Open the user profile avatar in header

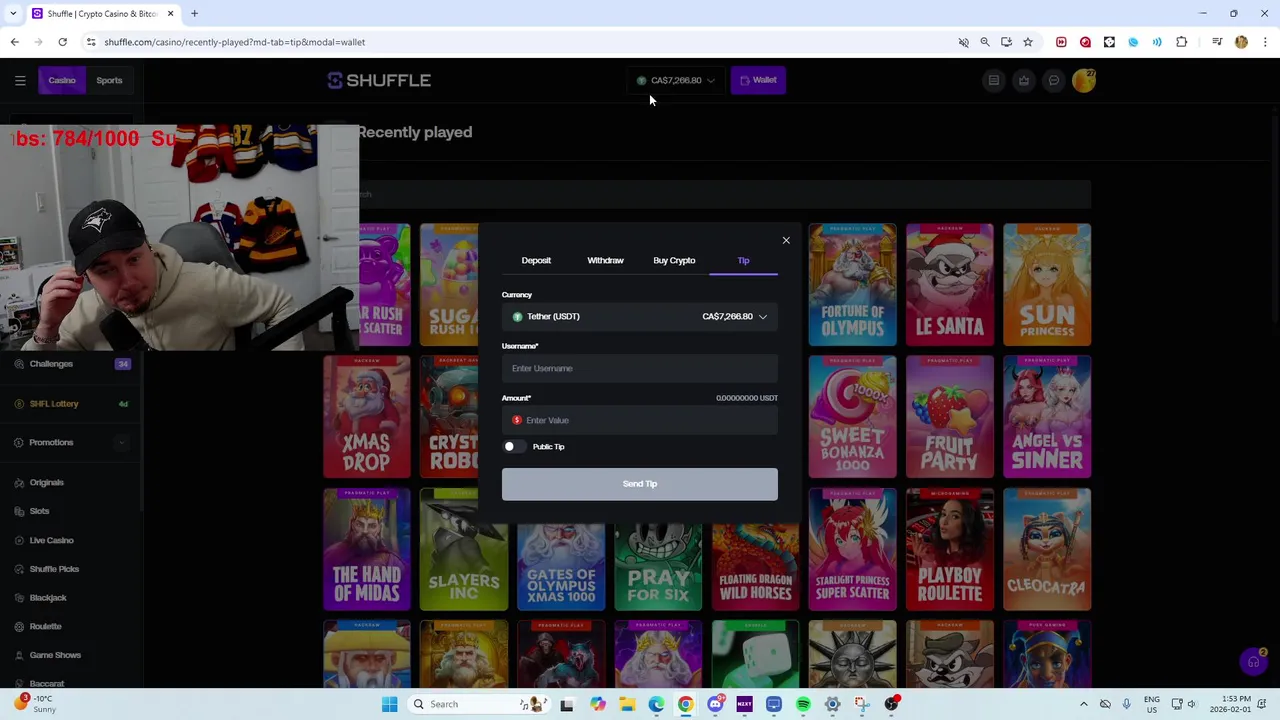(1084, 80)
